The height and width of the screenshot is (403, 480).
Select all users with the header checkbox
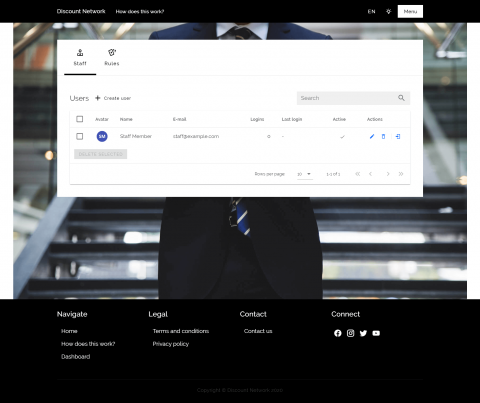[x=80, y=119]
